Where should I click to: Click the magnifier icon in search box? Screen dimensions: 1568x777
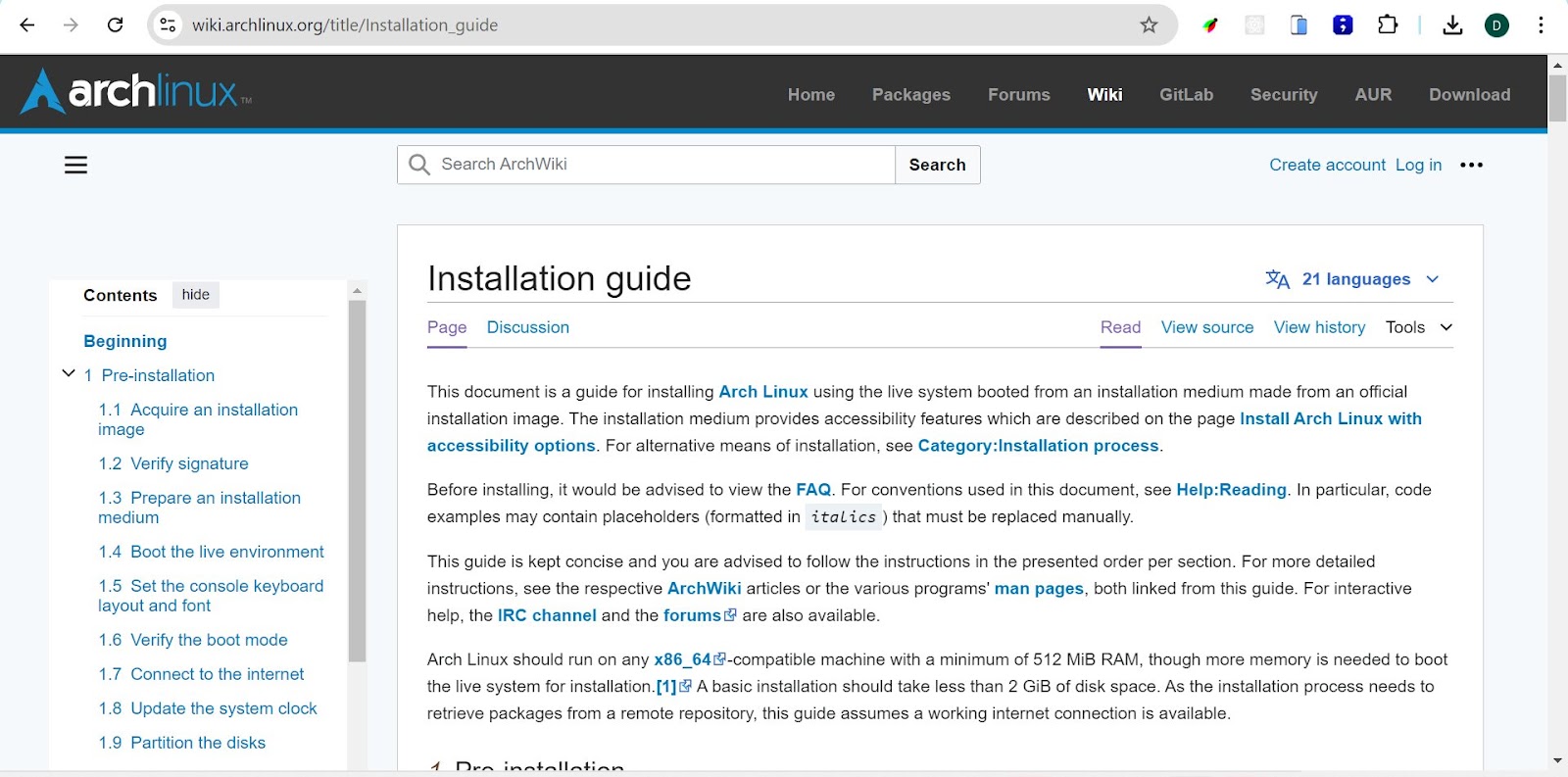click(419, 165)
